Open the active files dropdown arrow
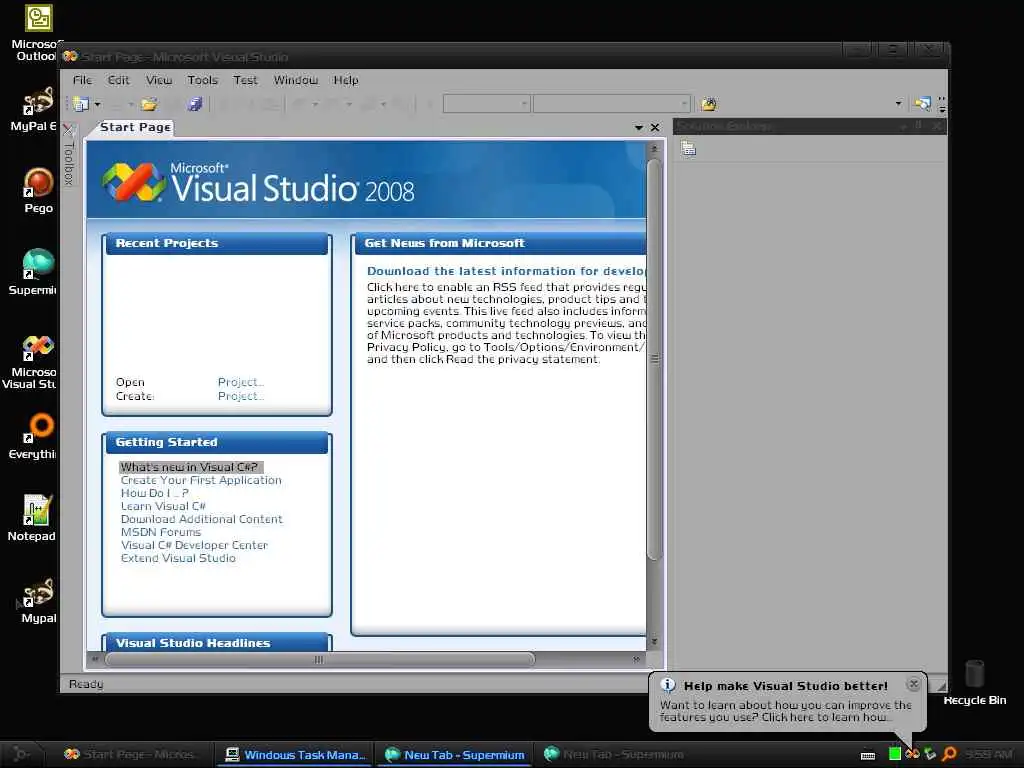This screenshot has width=1024, height=768. pyautogui.click(x=639, y=127)
